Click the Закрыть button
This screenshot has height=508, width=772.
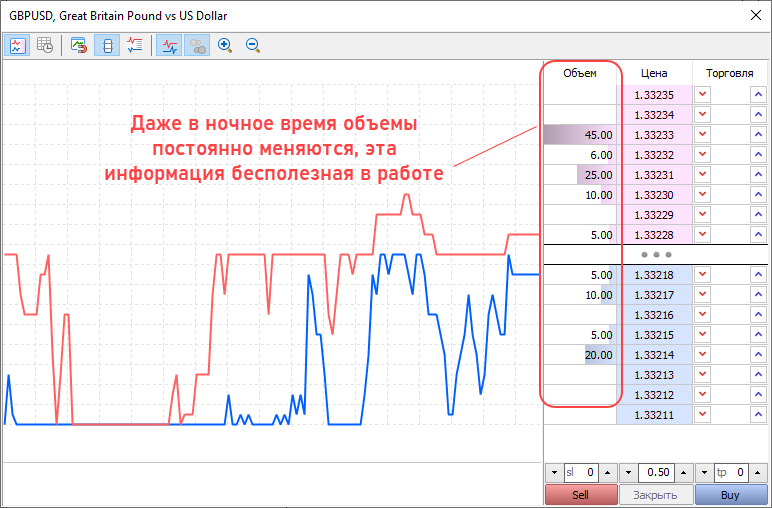[x=655, y=495]
